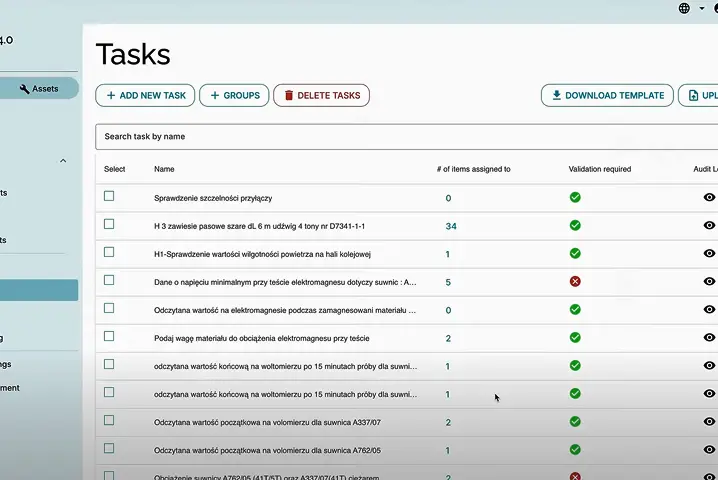Viewport: 718px width, 480px height.
Task: View audit log of H 3 zawiesie row
Action: [709, 226]
